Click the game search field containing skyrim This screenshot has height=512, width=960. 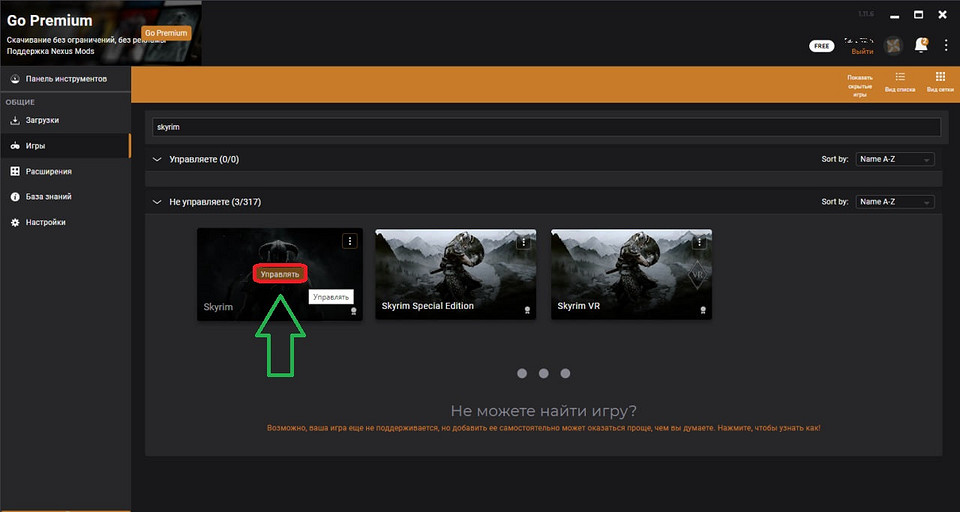(546, 127)
